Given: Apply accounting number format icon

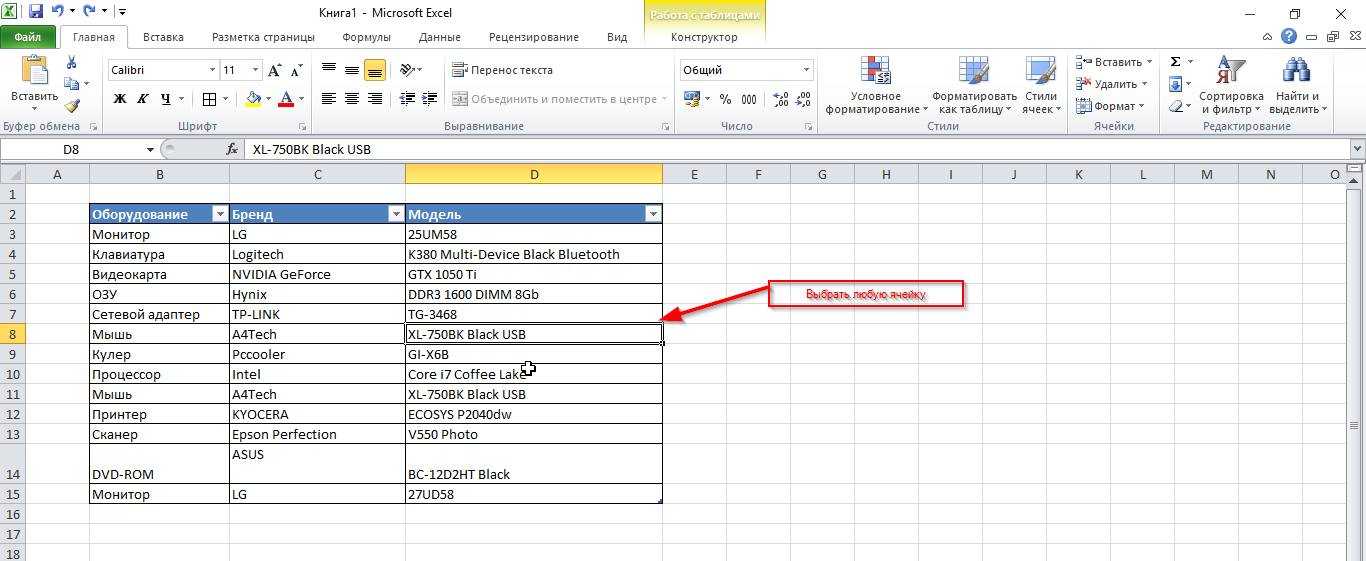Looking at the screenshot, I should (691, 99).
